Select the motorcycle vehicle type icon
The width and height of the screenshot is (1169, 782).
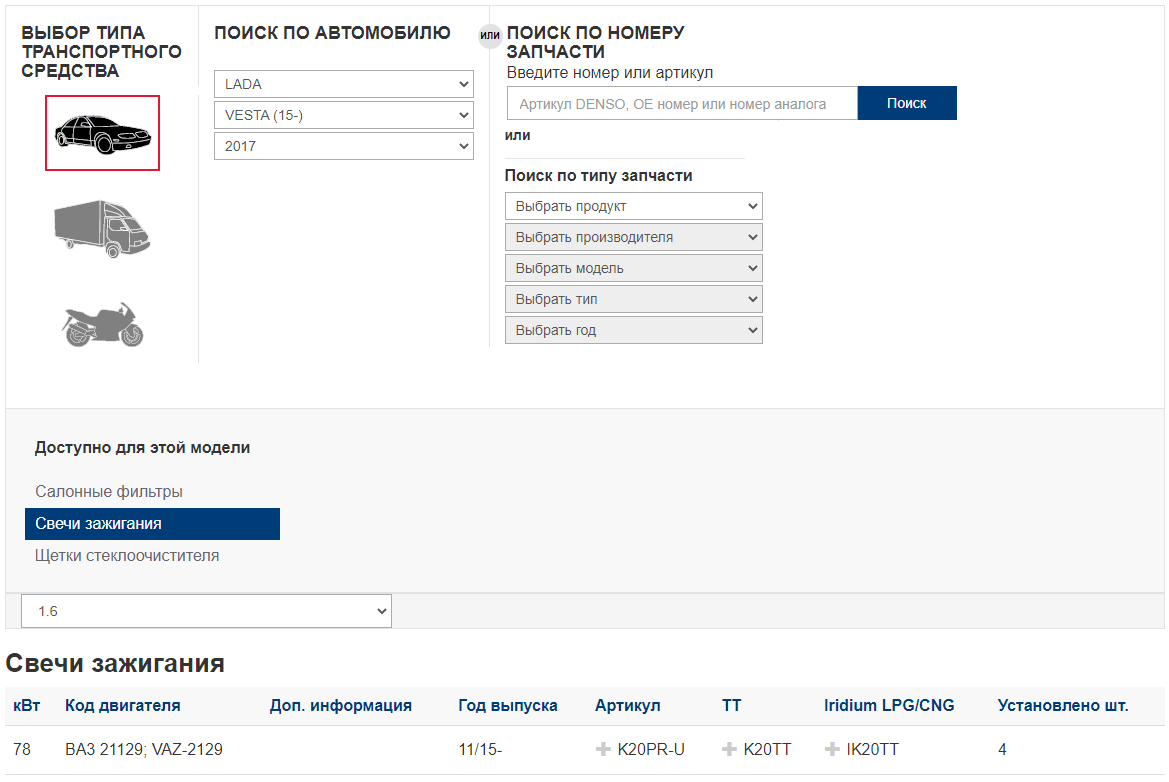[102, 324]
